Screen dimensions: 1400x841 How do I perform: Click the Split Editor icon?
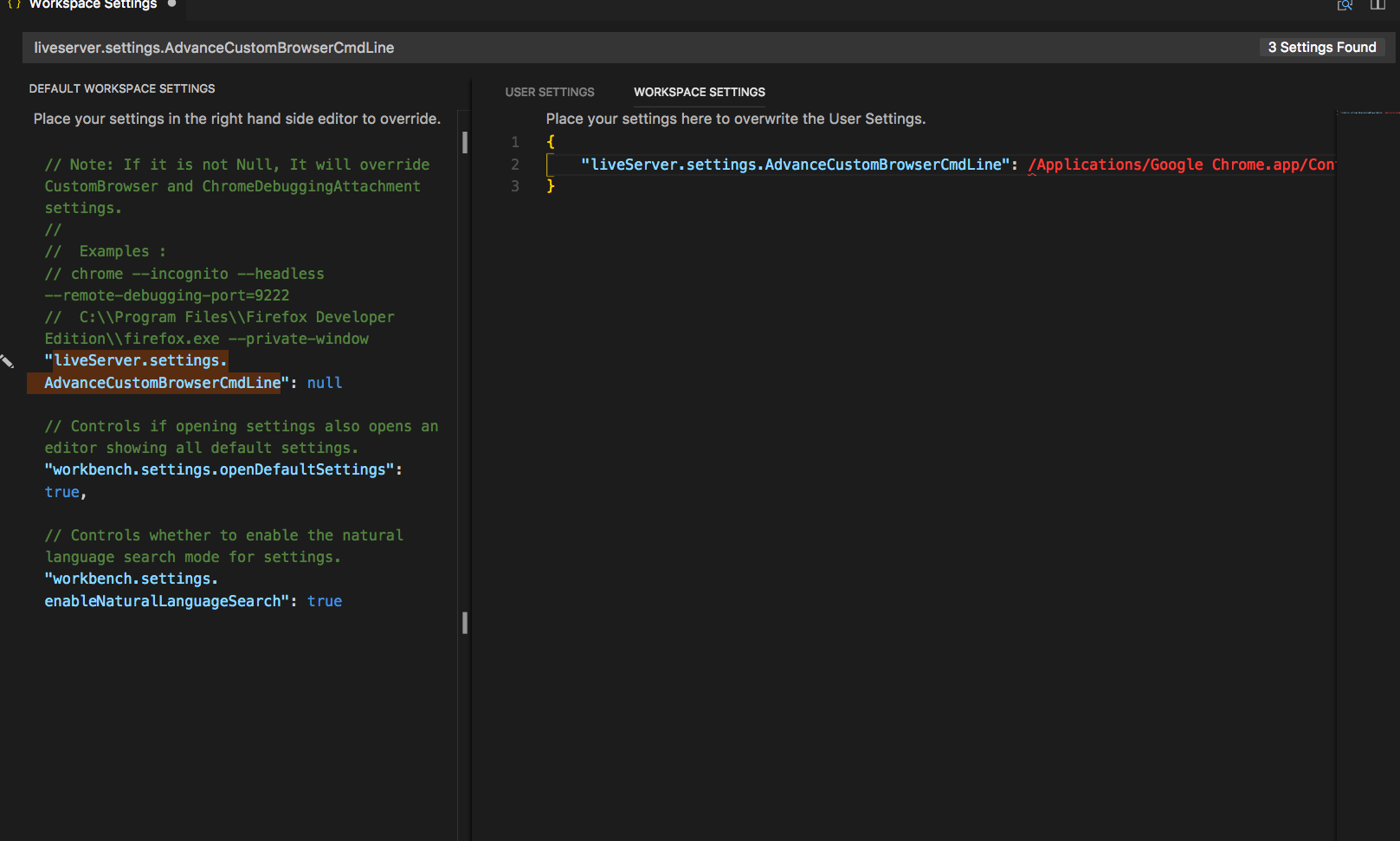[x=1377, y=5]
